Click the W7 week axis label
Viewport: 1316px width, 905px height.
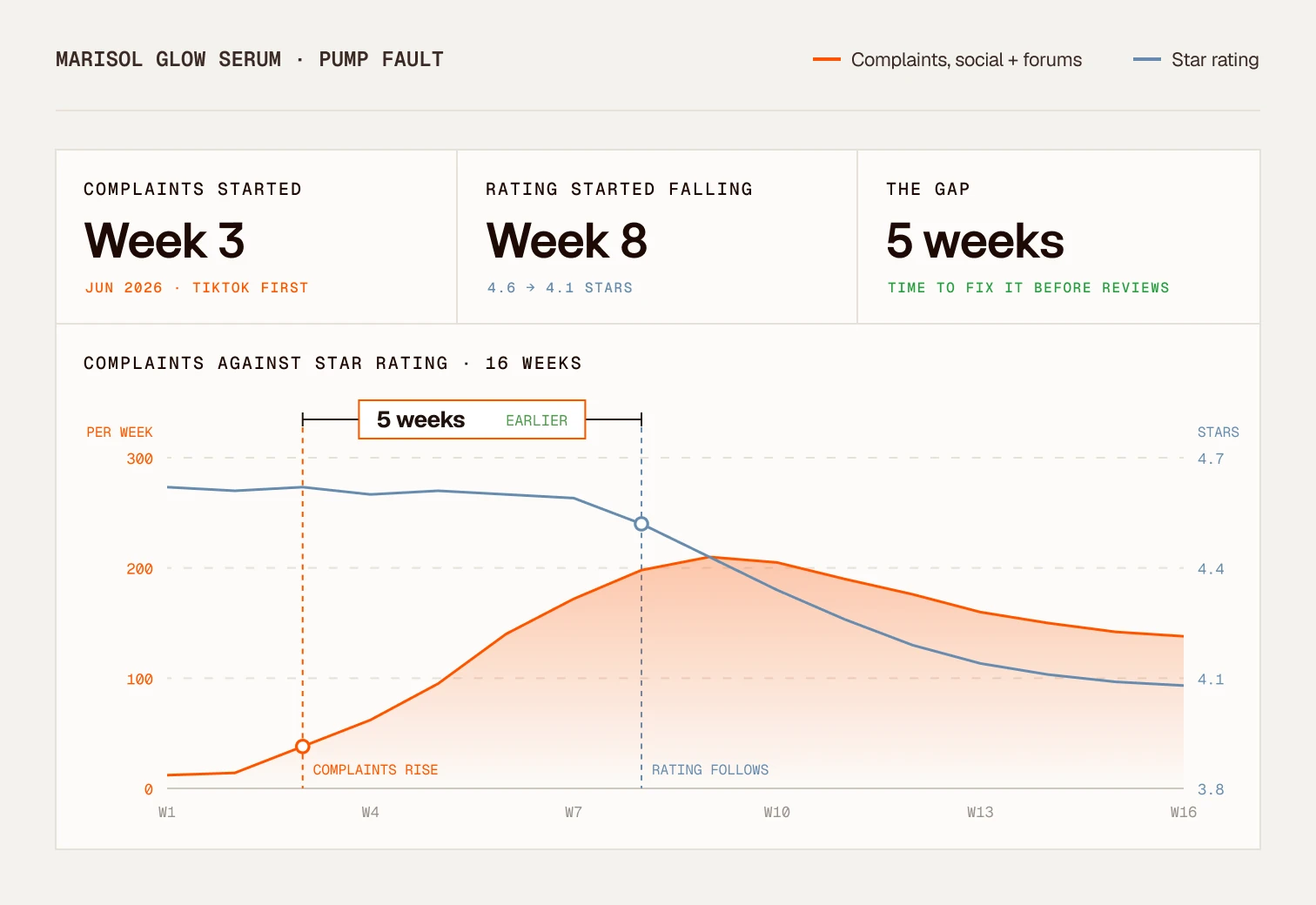[574, 812]
